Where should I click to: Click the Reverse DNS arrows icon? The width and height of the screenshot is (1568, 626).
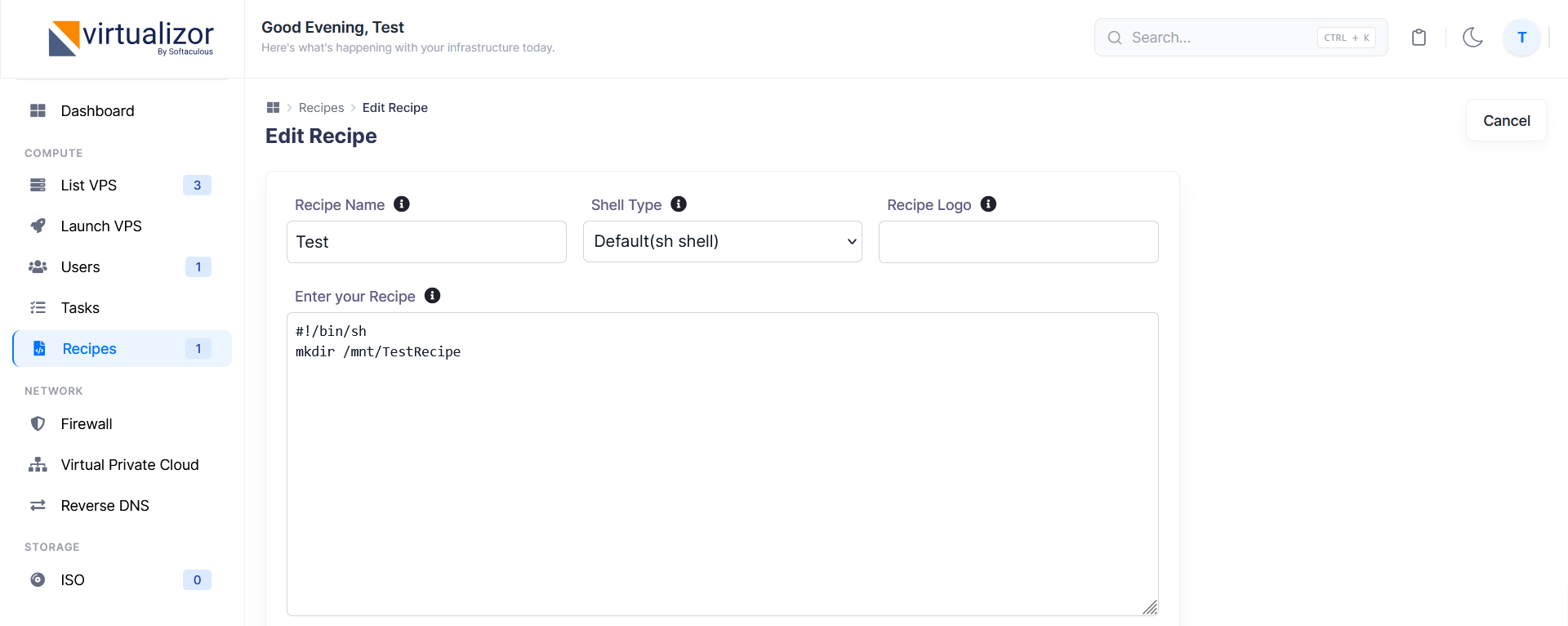[x=38, y=506]
